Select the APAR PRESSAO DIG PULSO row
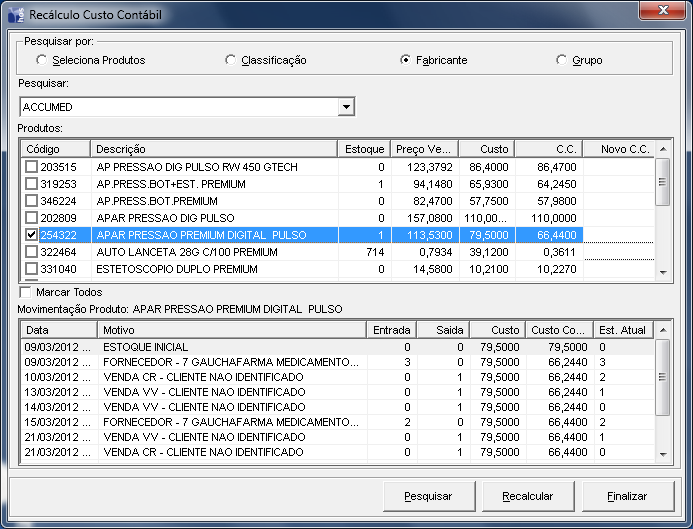The image size is (693, 529). coord(338,217)
